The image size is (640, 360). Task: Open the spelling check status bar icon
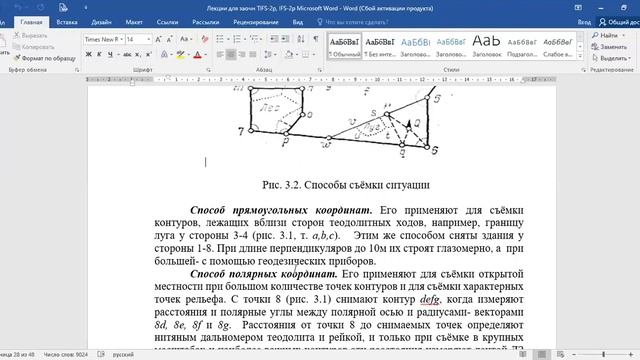[x=101, y=354]
